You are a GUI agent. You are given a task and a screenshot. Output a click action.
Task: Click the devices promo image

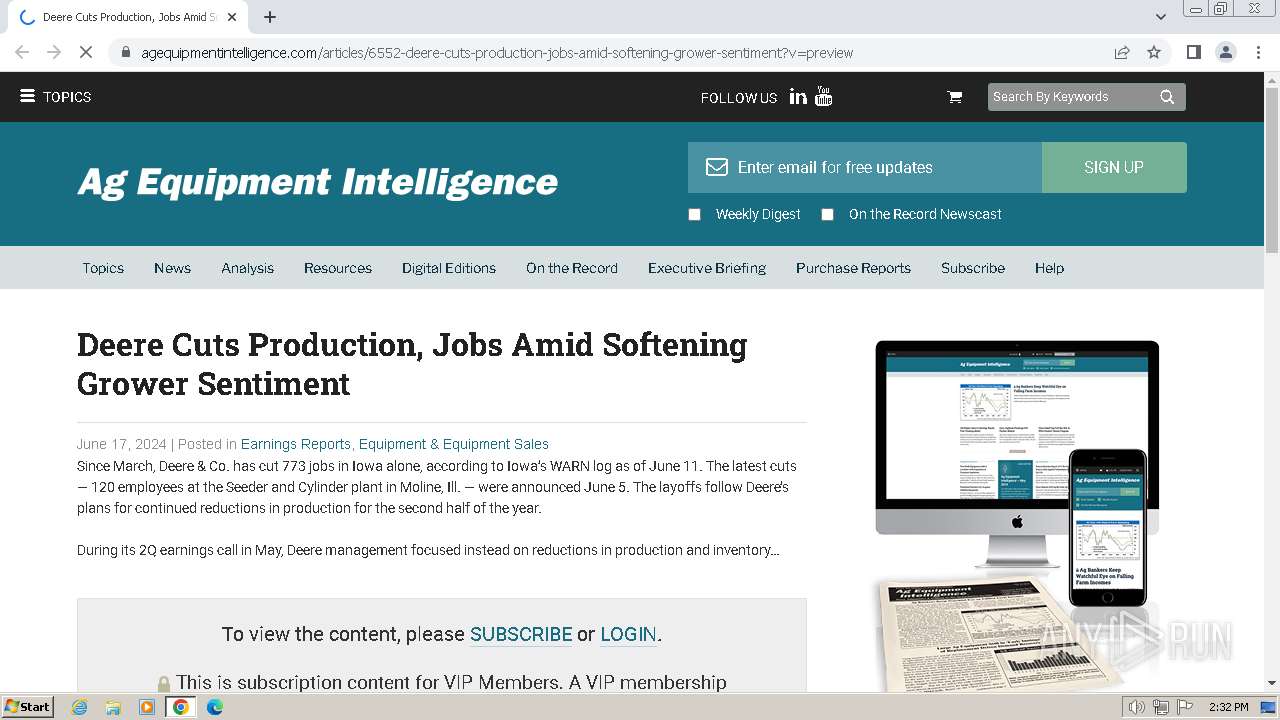coord(1017,515)
